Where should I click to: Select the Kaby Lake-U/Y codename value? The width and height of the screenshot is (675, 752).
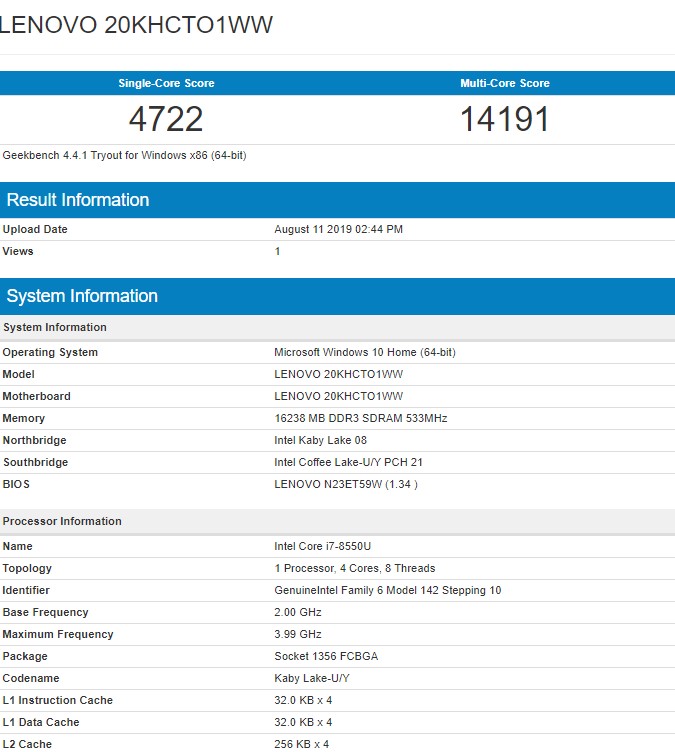coord(312,679)
